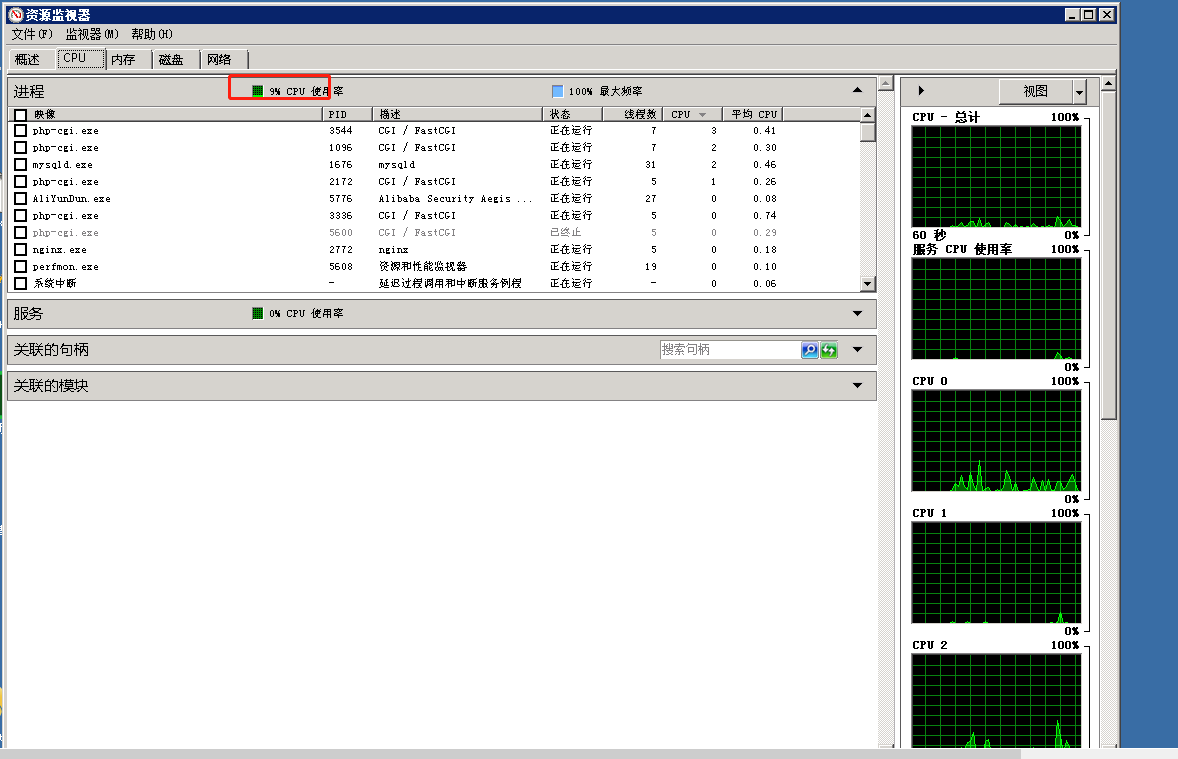Enable the AliYunDun.exe checkbox
1178x759 pixels.
(x=21, y=198)
